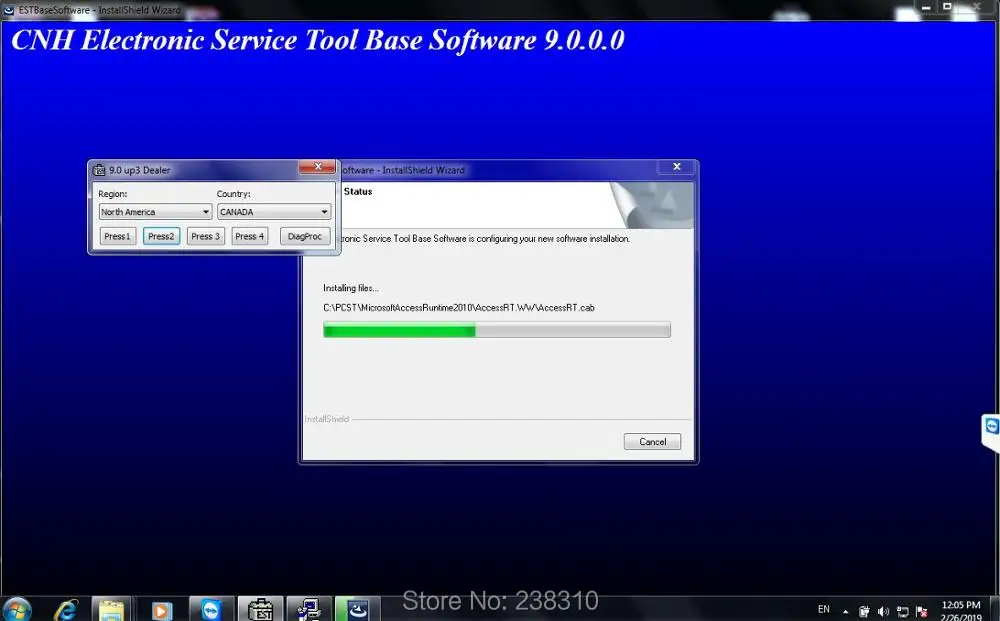
Task: Click the green installation progress bar
Action: pyautogui.click(x=497, y=330)
